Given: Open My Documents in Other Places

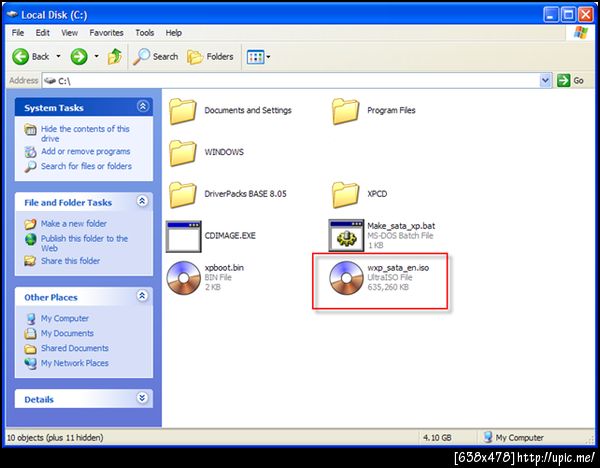Looking at the screenshot, I should (67, 333).
